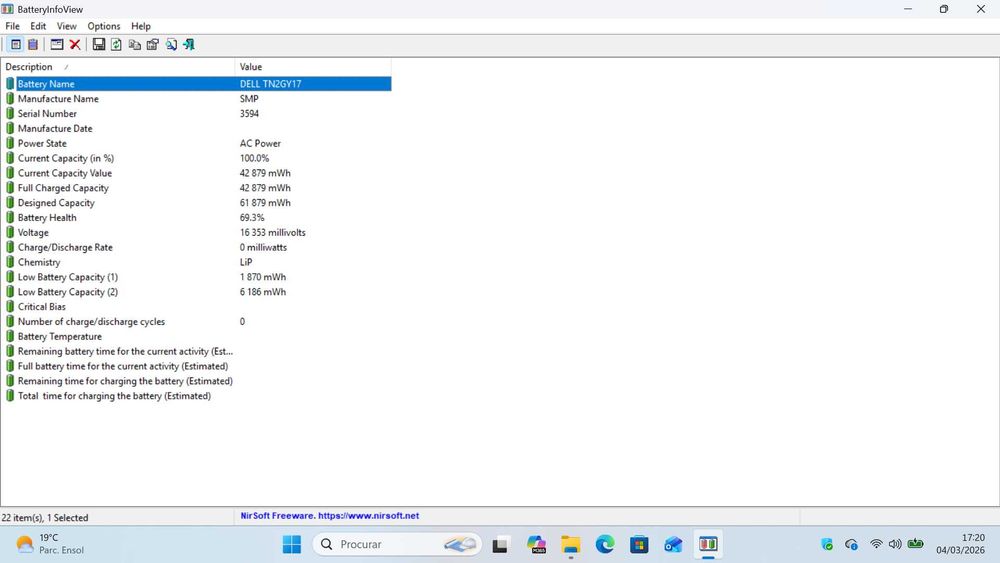Select the Battery Temperature row
This screenshot has width=1000, height=563.
point(198,337)
